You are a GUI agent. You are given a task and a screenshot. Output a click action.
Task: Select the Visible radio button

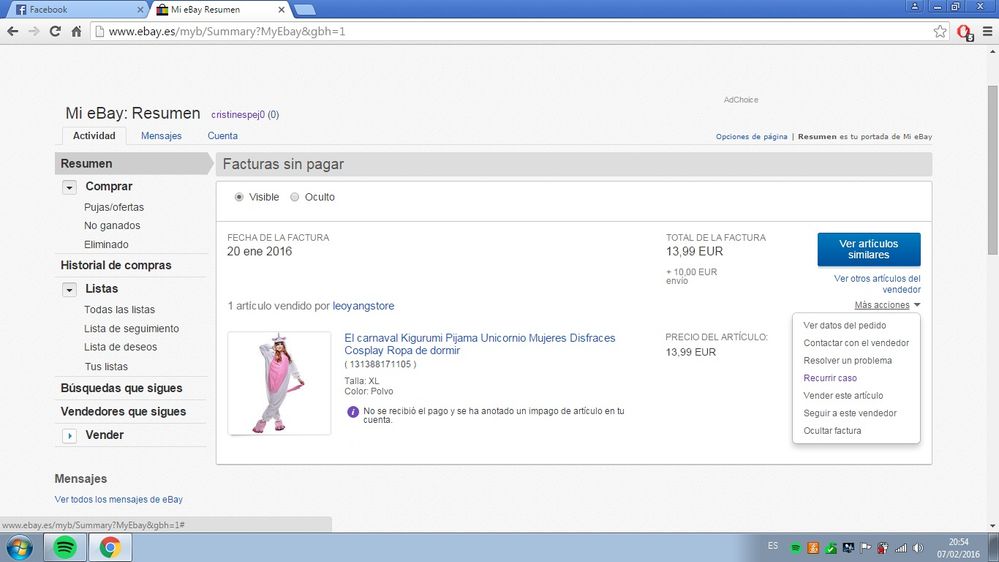239,198
